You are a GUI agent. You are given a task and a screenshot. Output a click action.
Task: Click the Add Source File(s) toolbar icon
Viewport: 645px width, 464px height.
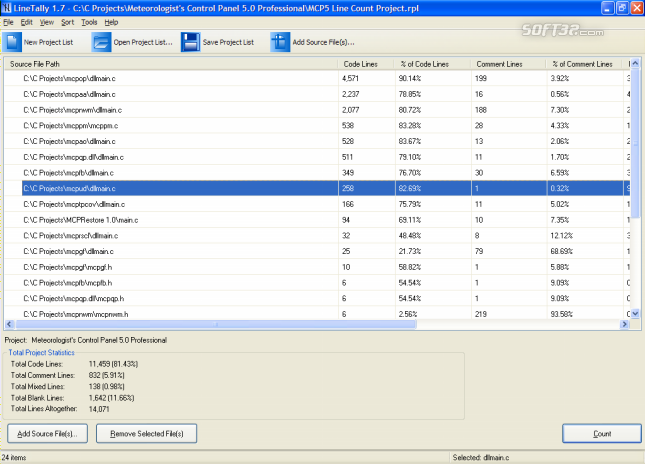(x=280, y=42)
